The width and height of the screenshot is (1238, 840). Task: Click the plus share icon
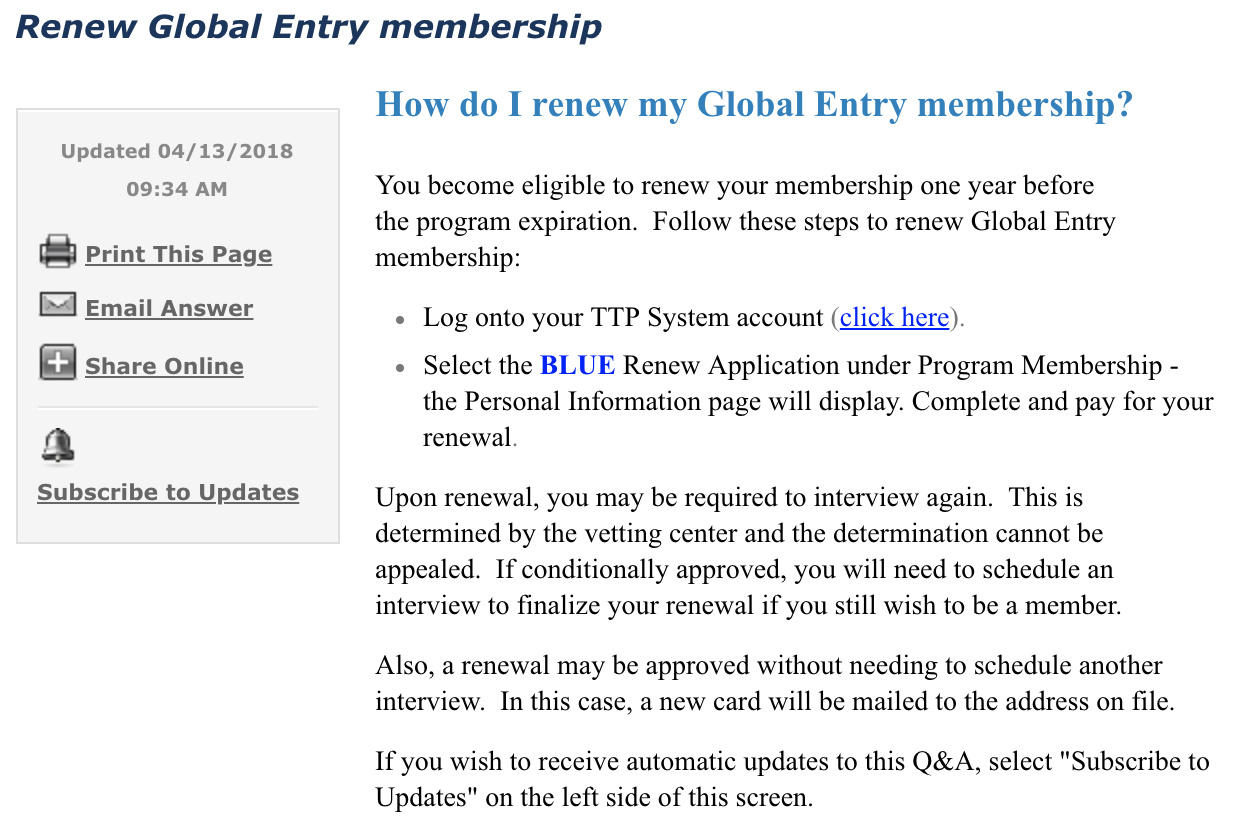(58, 362)
